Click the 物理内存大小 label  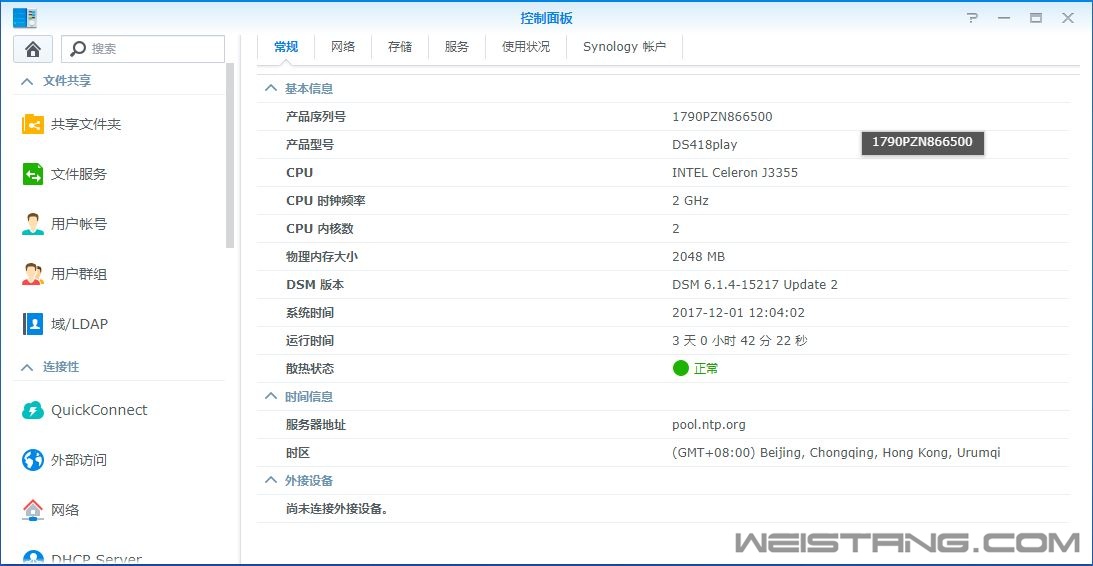321,257
